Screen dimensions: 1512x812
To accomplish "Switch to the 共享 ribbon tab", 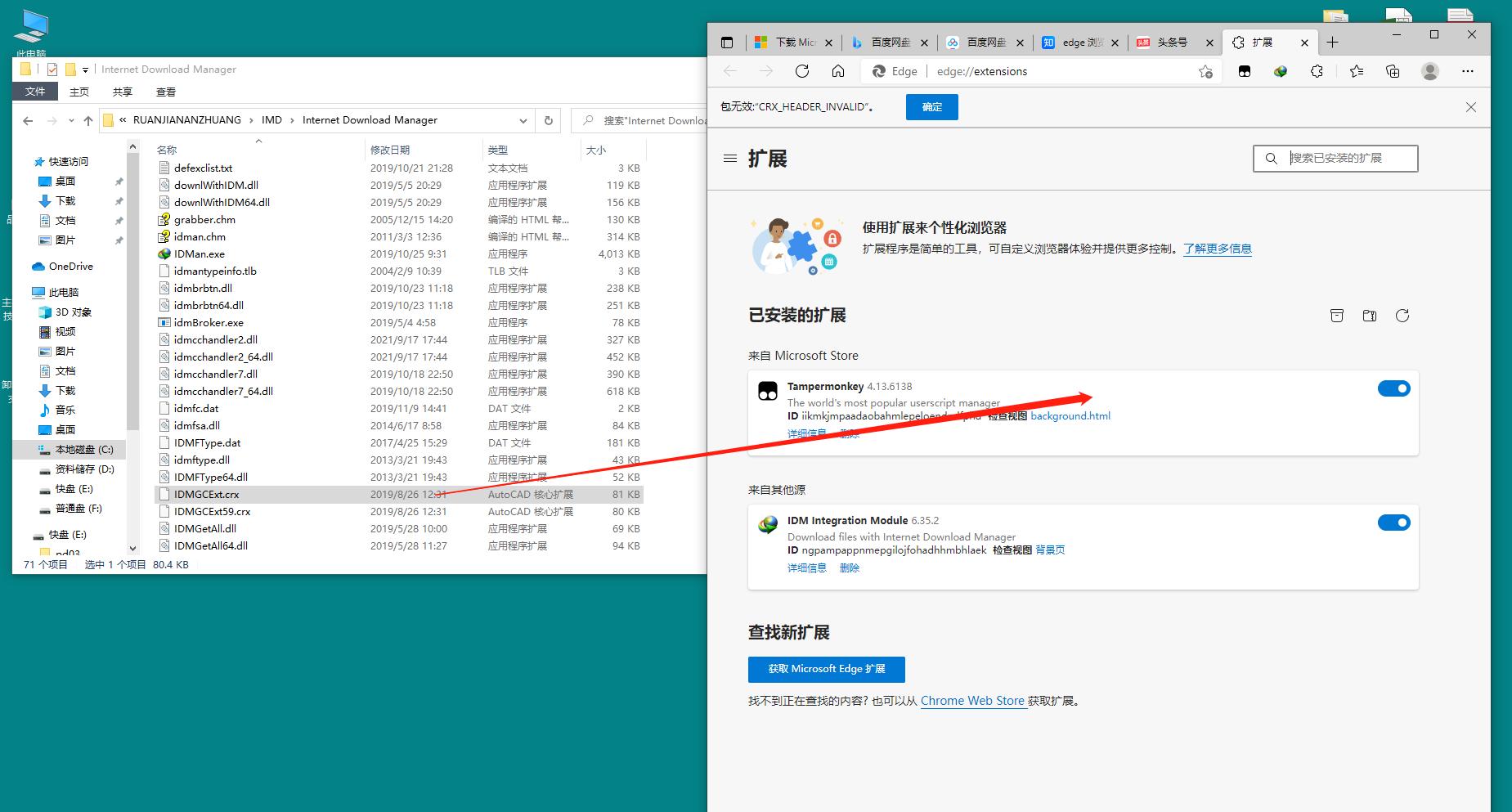I will [x=123, y=92].
